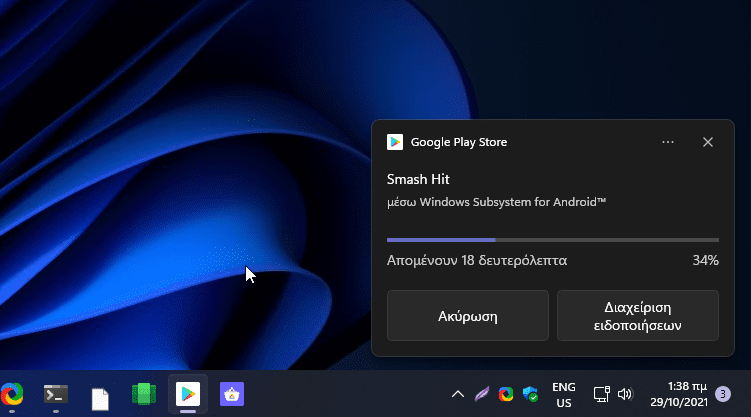Open the clock and date calendar flyout
The height and width of the screenshot is (417, 751).
679,394
